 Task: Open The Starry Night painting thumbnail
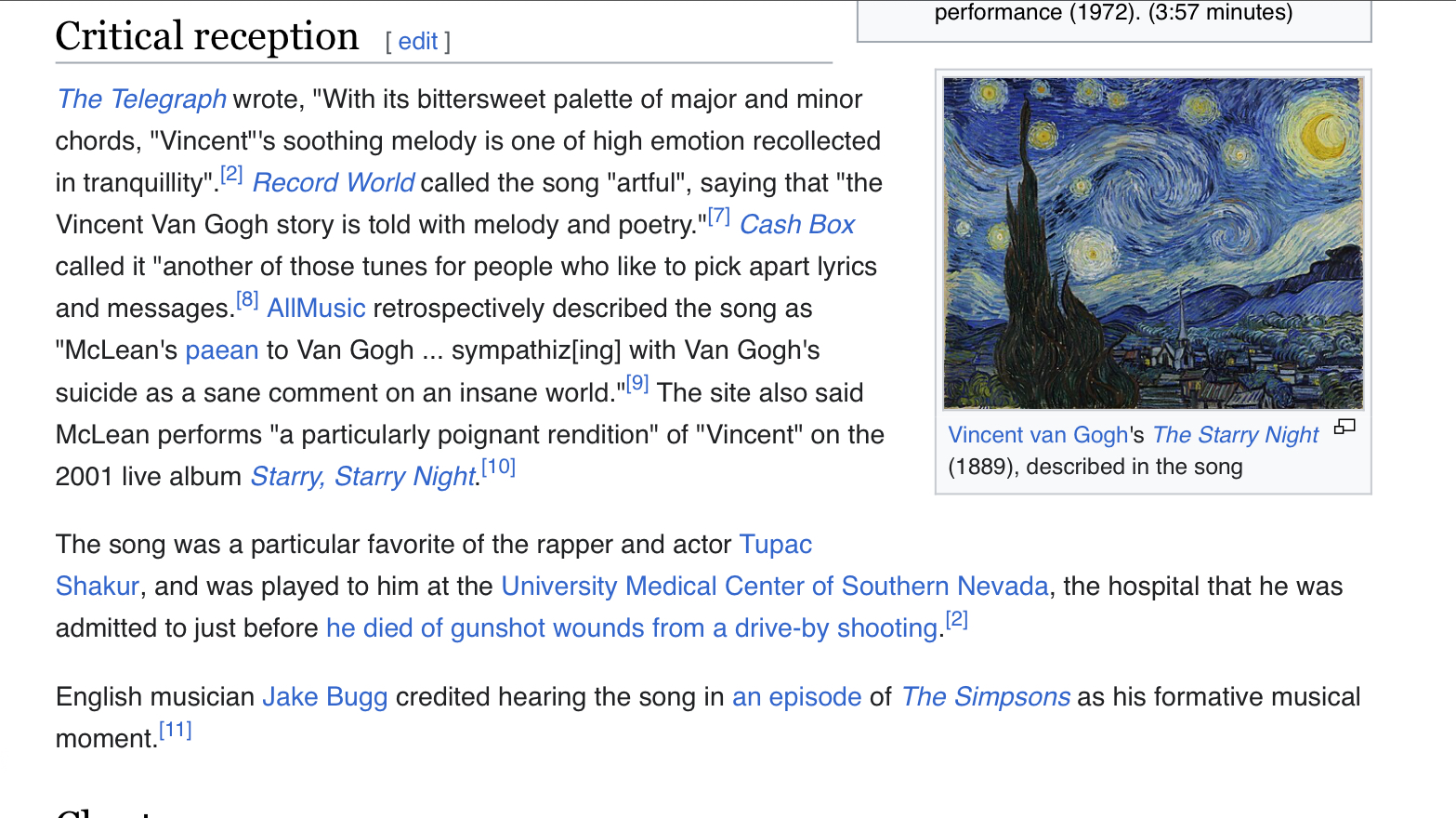(1152, 243)
